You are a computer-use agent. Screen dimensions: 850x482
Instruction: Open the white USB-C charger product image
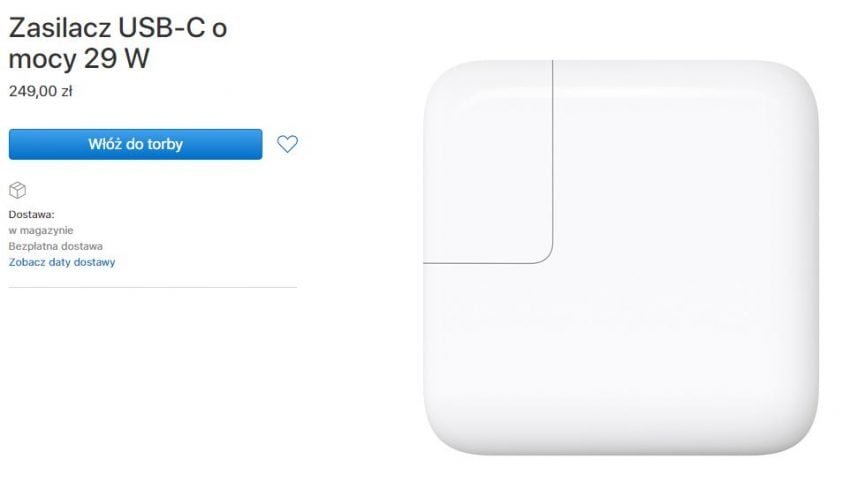point(621,258)
